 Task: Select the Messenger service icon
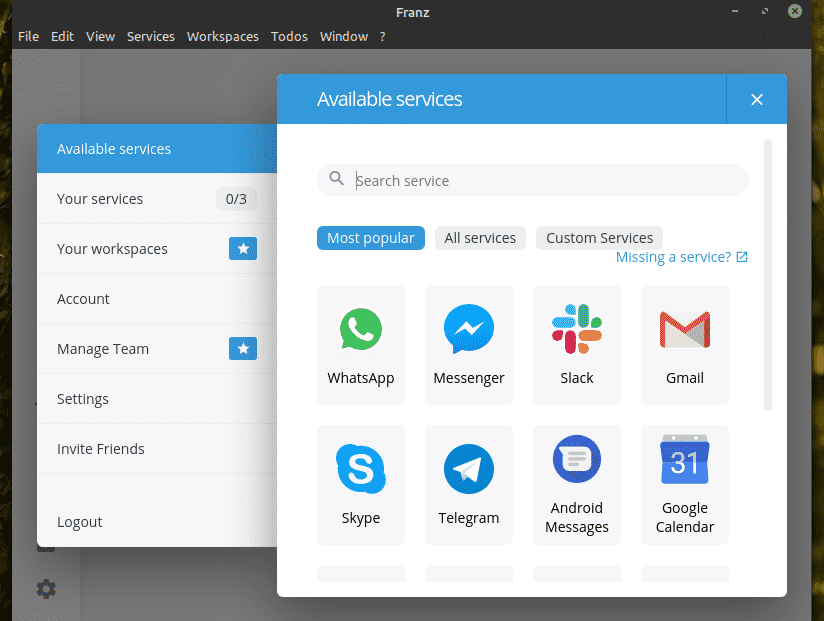pos(468,344)
